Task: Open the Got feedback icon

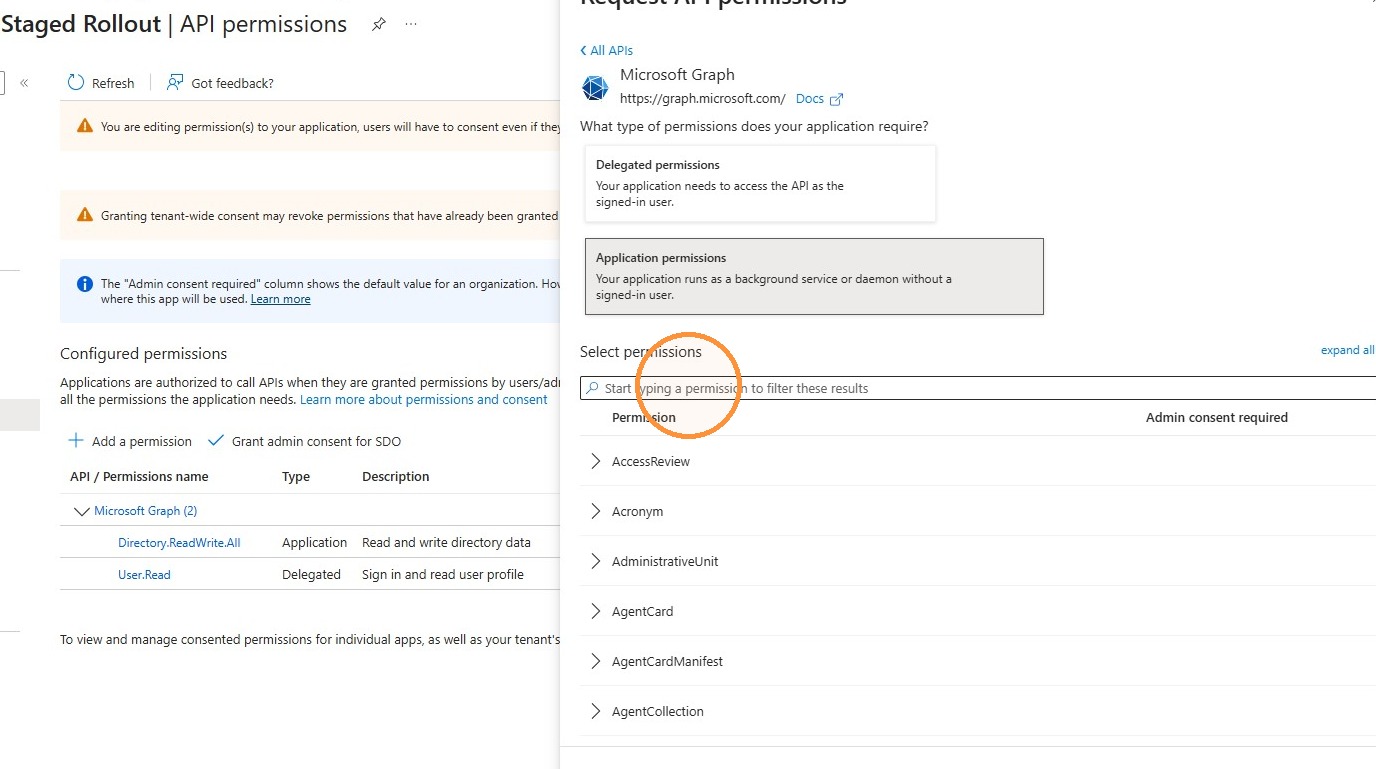Action: (175, 83)
